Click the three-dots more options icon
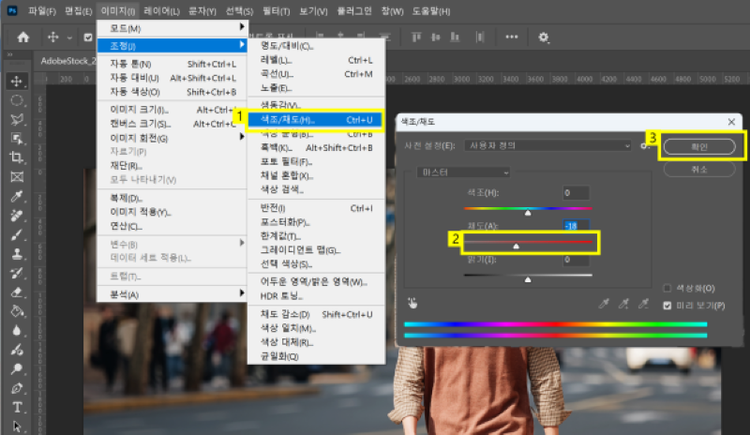The width and height of the screenshot is (750, 435). coord(512,37)
